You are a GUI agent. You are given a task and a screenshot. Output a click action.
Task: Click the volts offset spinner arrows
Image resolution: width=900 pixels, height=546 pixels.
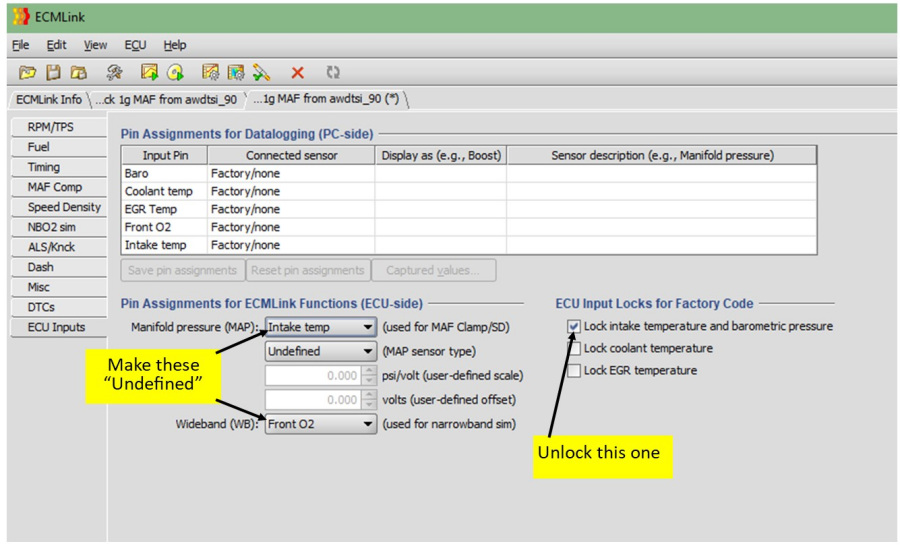tap(369, 400)
